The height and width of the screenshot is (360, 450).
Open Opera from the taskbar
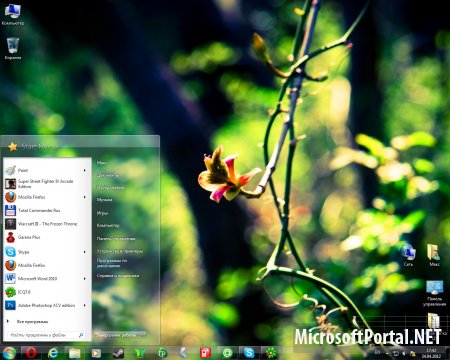(x=31, y=353)
